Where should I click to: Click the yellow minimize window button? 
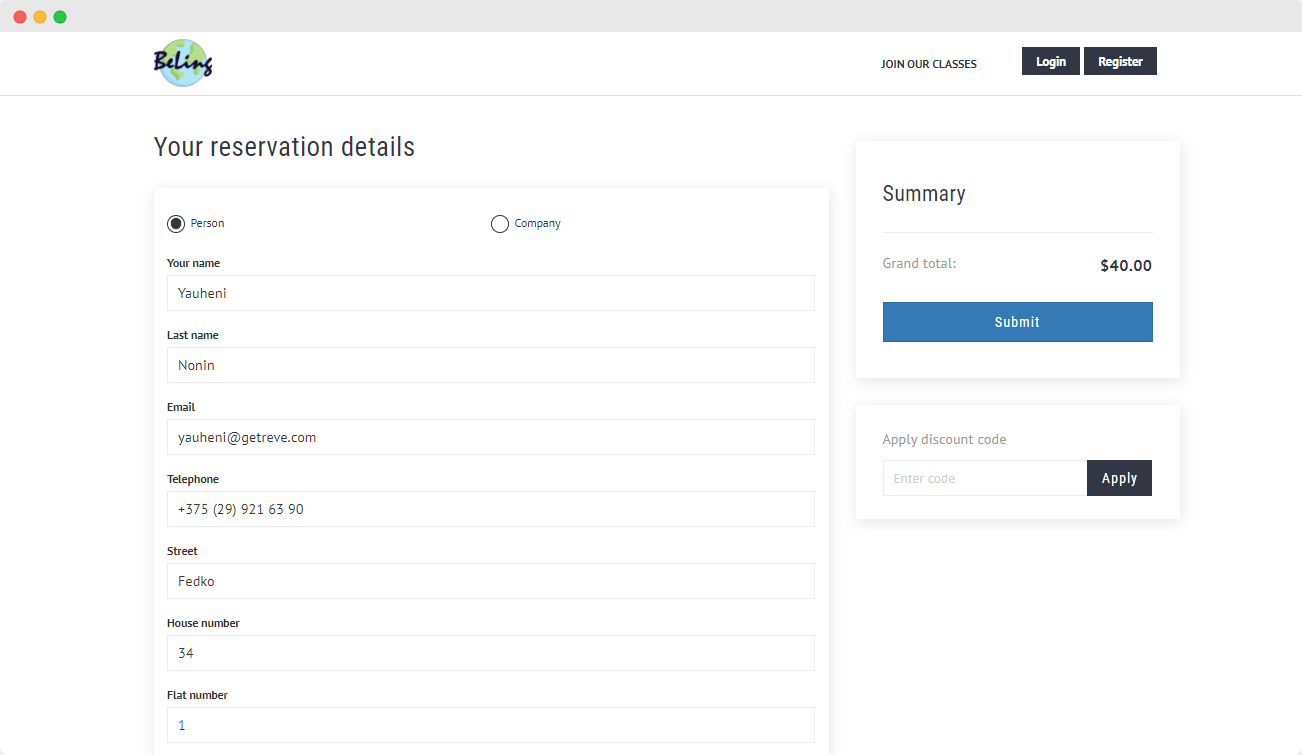point(40,17)
